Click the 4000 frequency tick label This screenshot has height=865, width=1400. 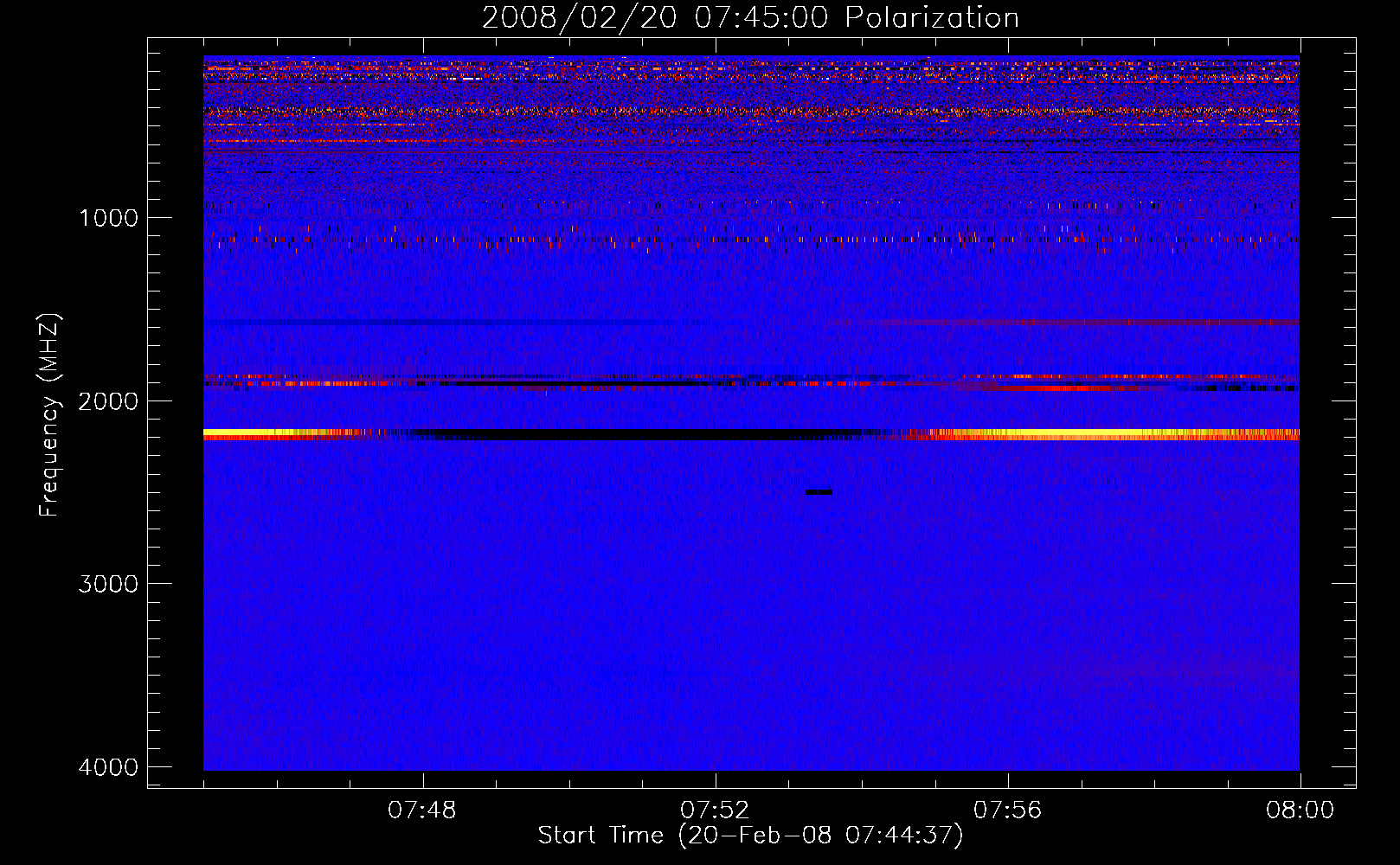108,767
